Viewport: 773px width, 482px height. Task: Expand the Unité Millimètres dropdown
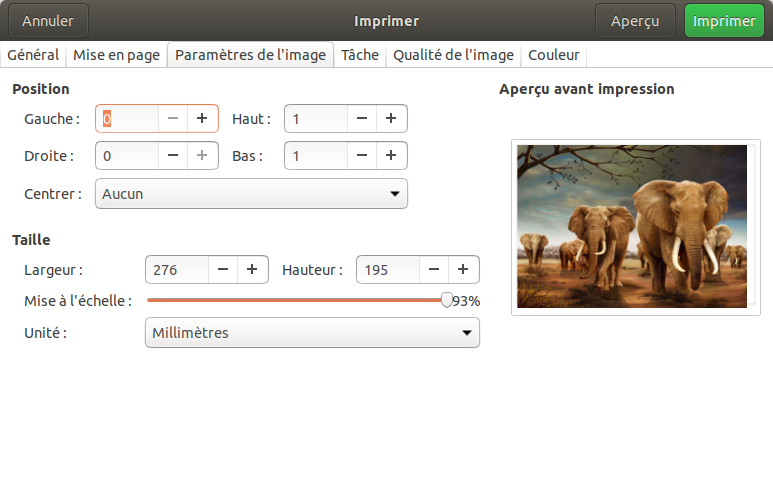312,333
